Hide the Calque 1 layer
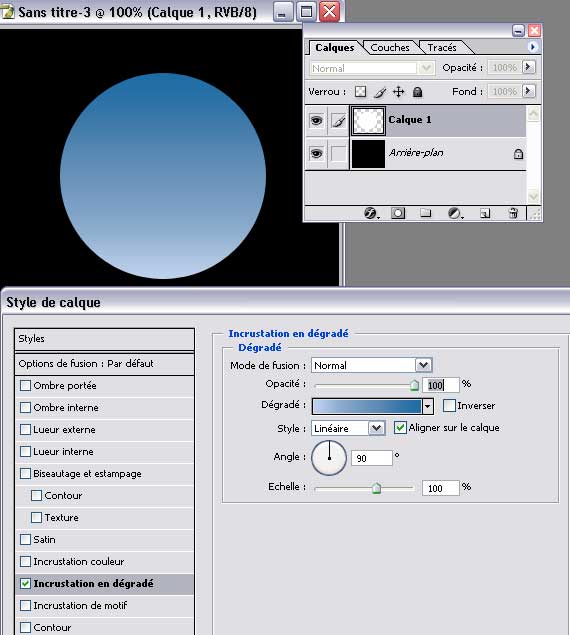This screenshot has height=635, width=570. pyautogui.click(x=316, y=120)
